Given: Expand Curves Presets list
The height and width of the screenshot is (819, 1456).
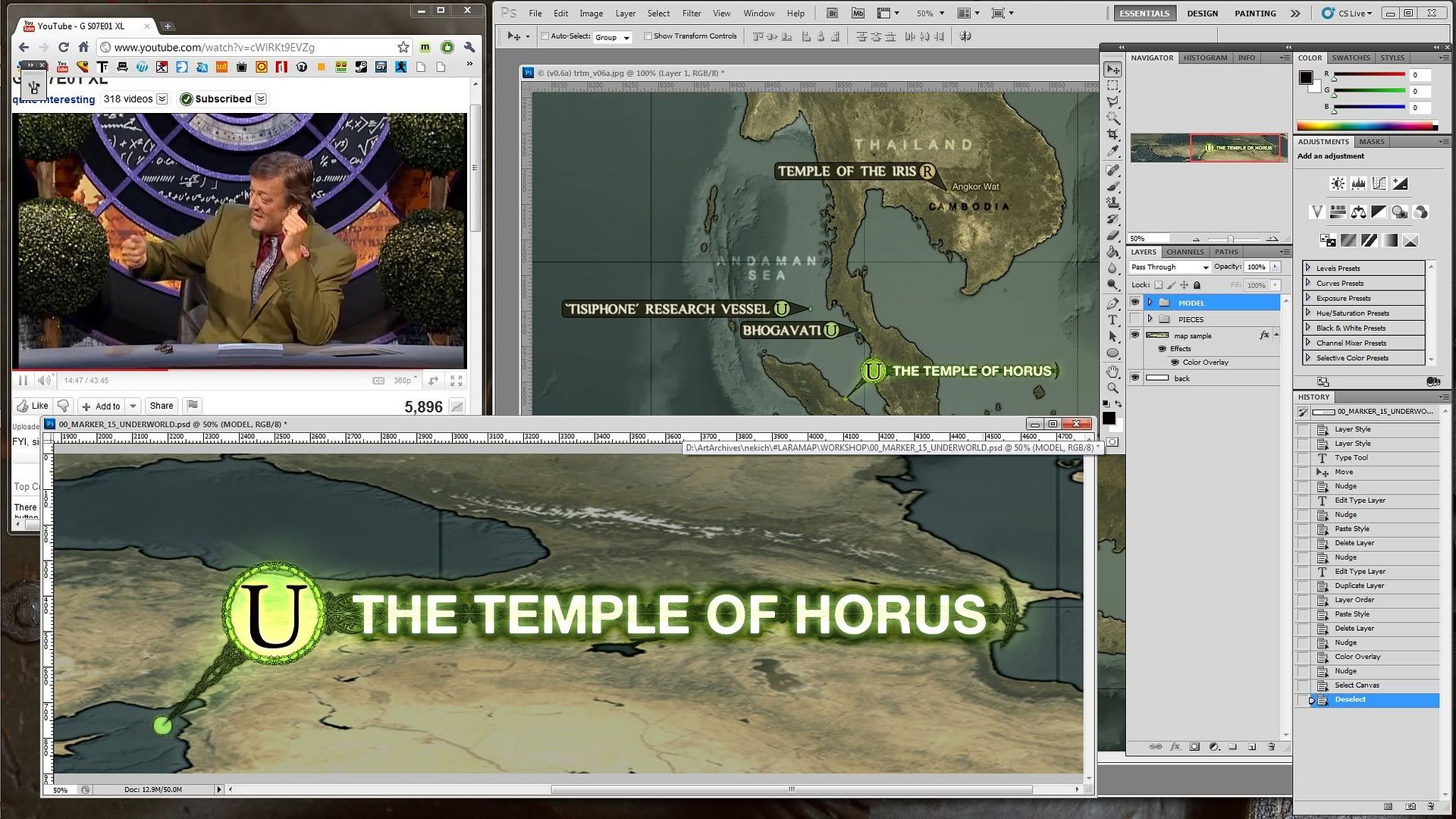Looking at the screenshot, I should click(x=1308, y=283).
